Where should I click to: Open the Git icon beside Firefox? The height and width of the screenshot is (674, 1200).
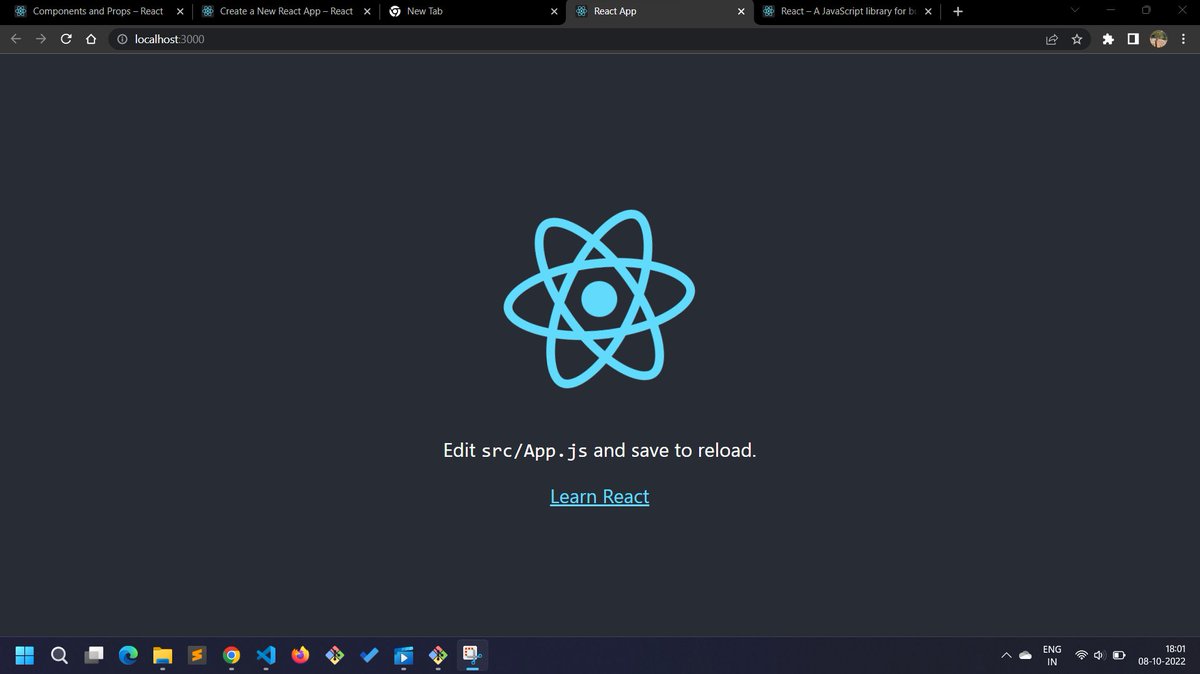click(334, 656)
